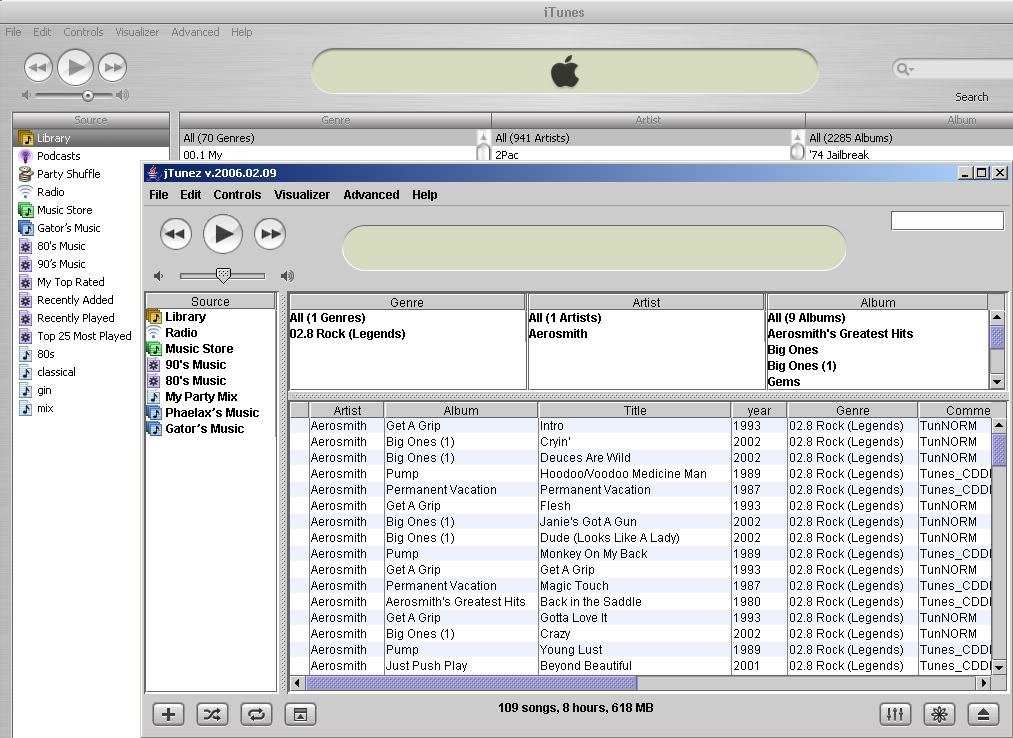This screenshot has width=1013, height=738.
Task: Select the Radio icon in jTunez Source list
Action: click(154, 333)
